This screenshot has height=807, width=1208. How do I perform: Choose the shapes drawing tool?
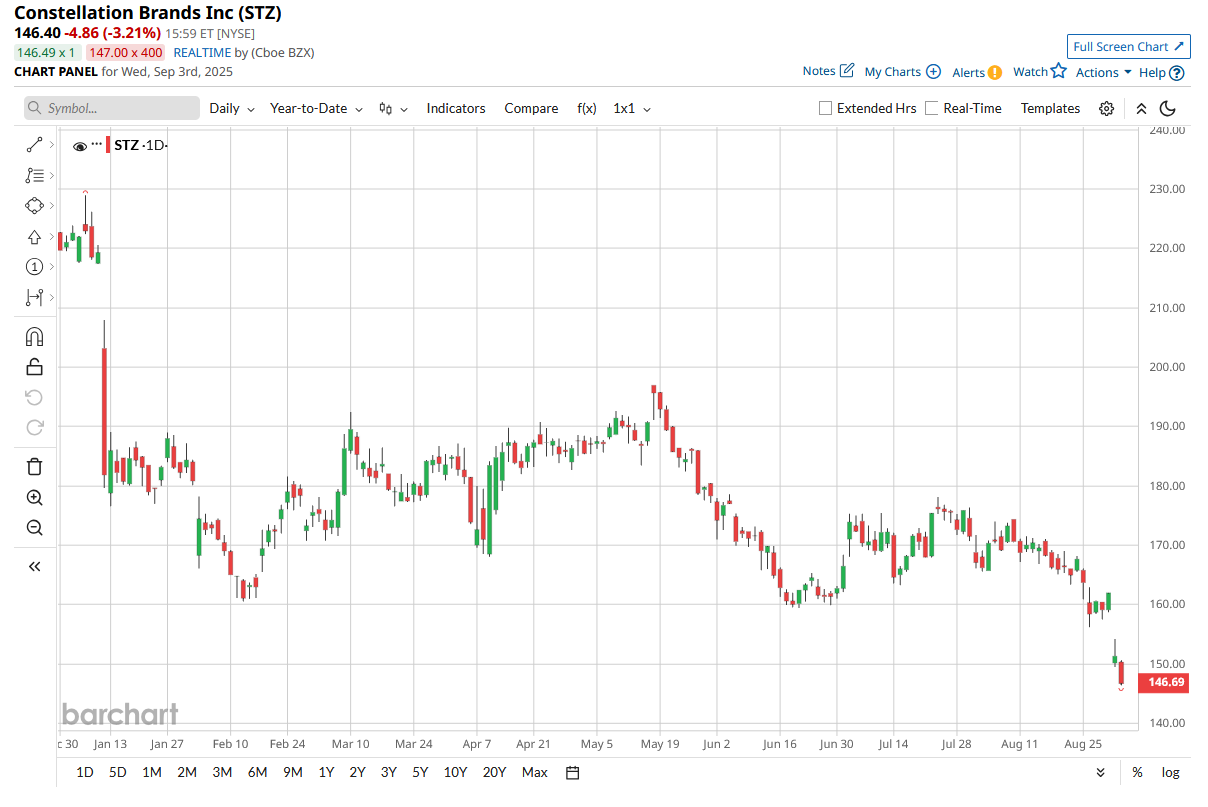click(x=34, y=206)
